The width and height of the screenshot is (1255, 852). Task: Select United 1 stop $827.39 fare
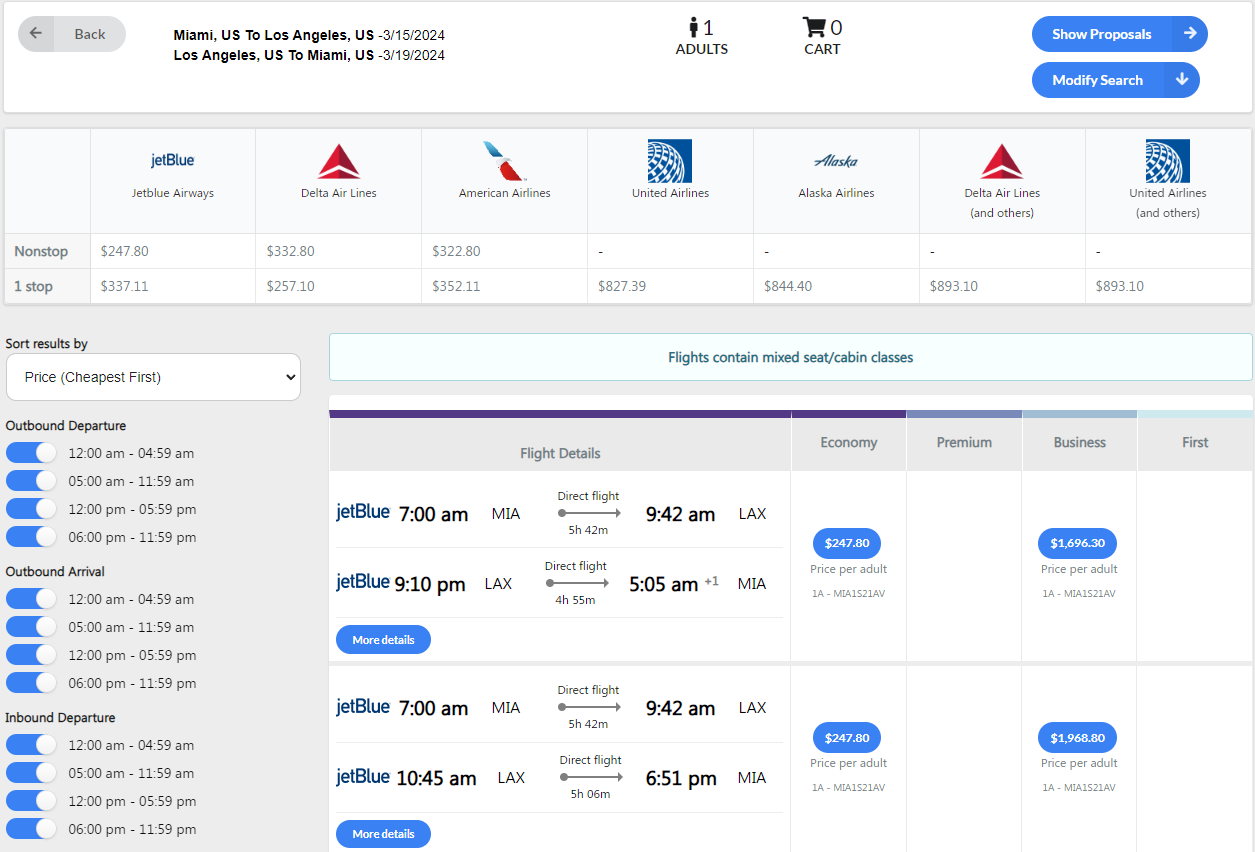(622, 286)
